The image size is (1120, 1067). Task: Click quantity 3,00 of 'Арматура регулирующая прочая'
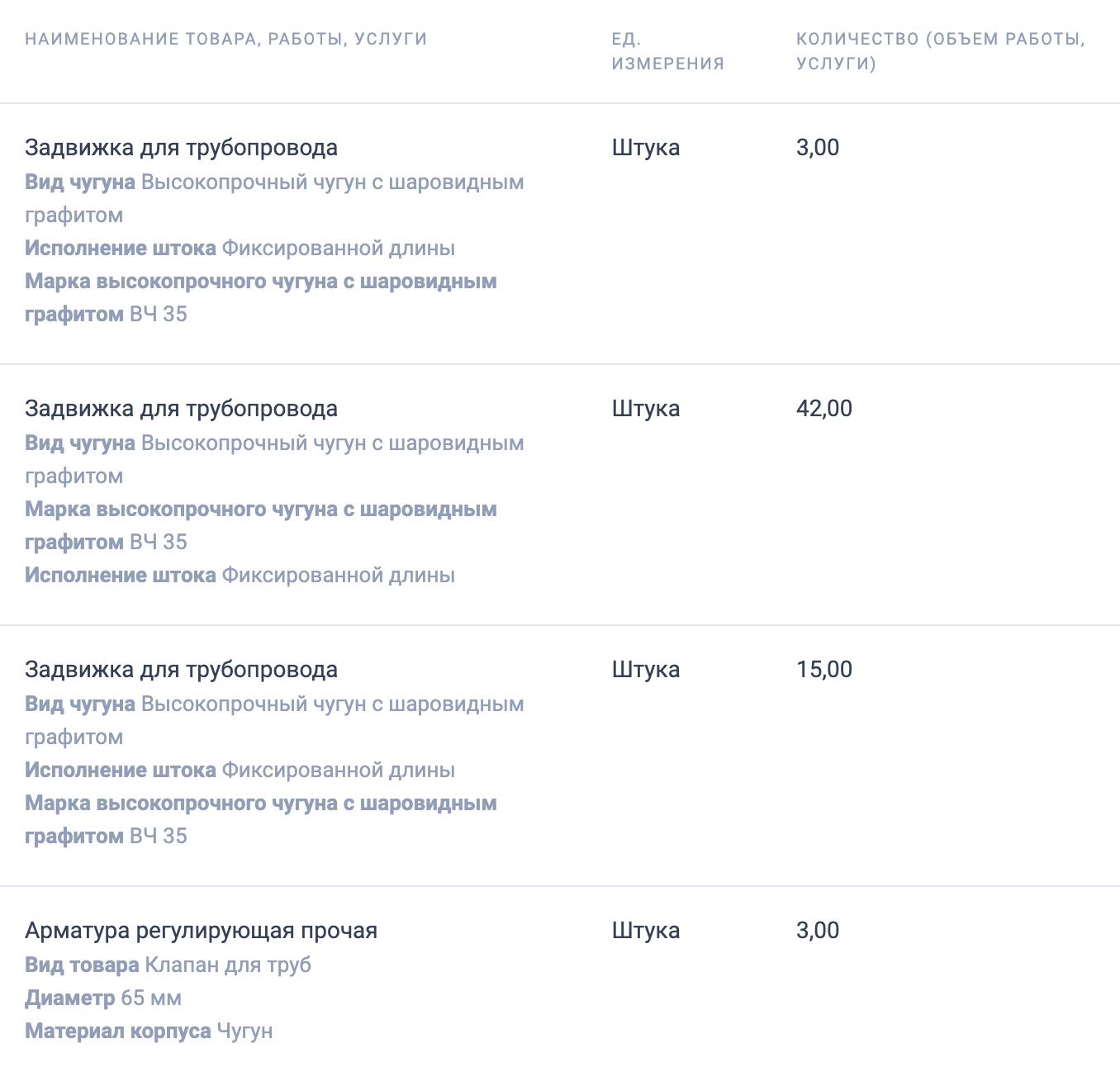tap(817, 931)
